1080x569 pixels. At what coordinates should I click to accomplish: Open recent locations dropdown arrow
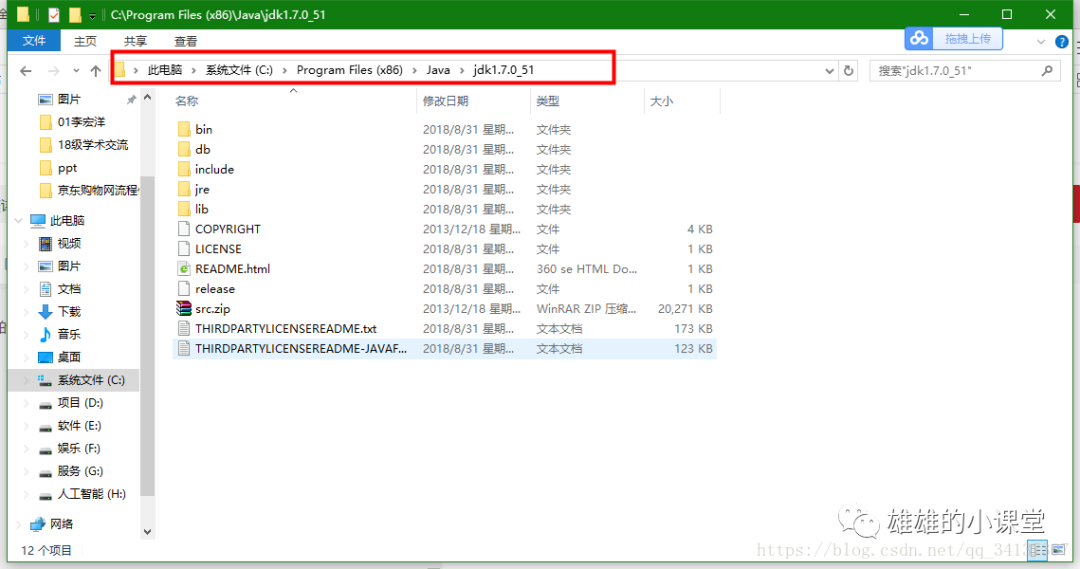point(76,70)
